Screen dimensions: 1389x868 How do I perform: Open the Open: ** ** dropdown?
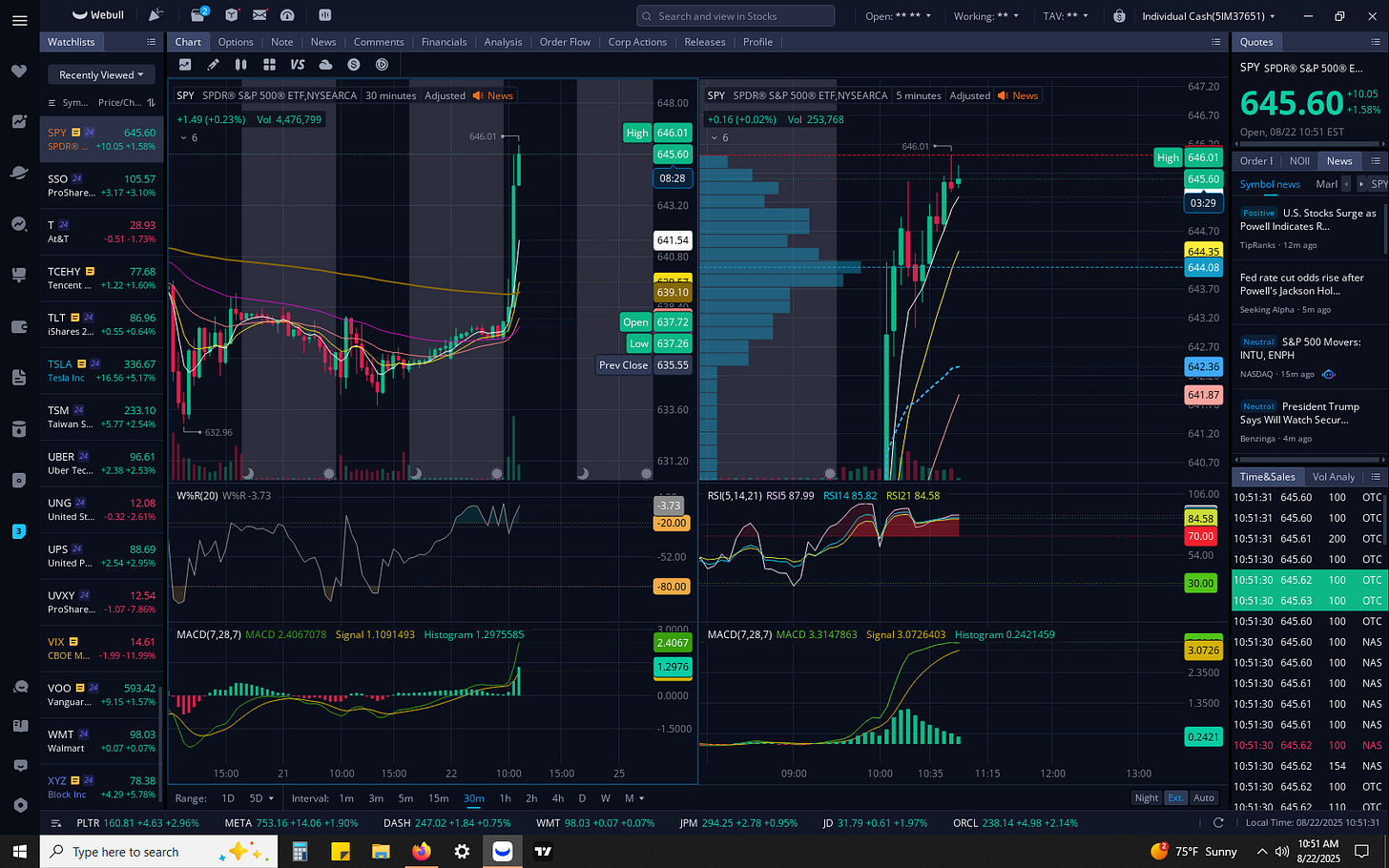click(898, 16)
